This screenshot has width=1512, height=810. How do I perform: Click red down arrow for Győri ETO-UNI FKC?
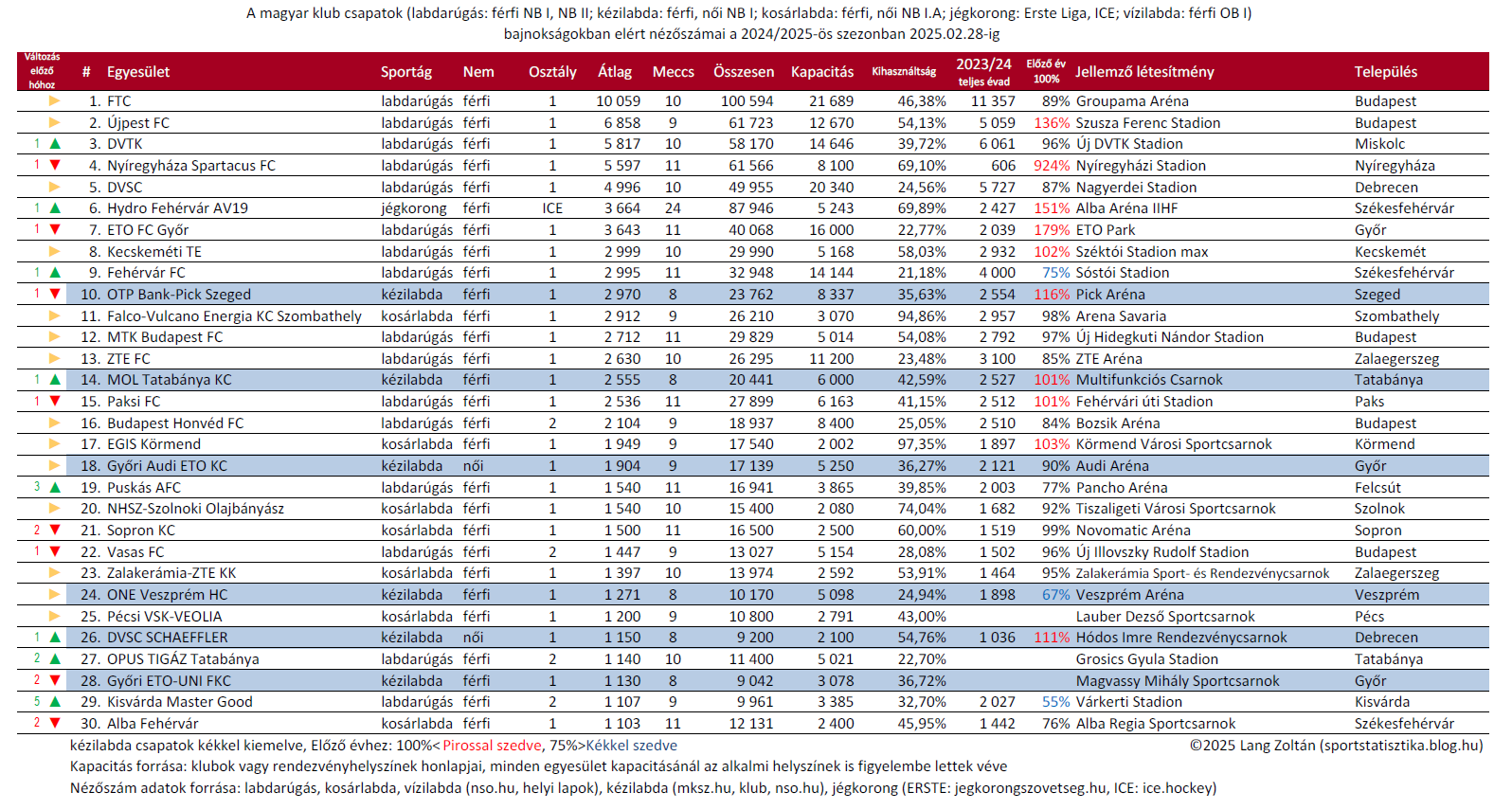(55, 680)
